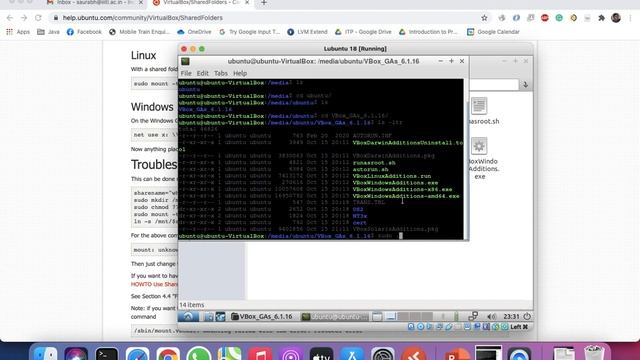Screen dimensions: 640x360
Task: Open the Introduction to Pr... bookmark
Action: 429,31
